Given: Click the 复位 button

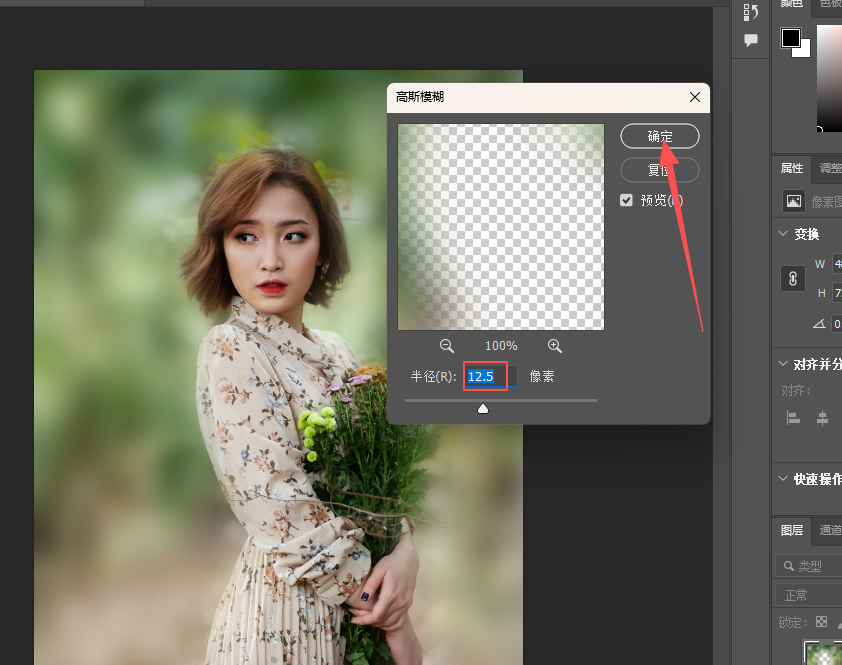Looking at the screenshot, I should click(x=660, y=170).
